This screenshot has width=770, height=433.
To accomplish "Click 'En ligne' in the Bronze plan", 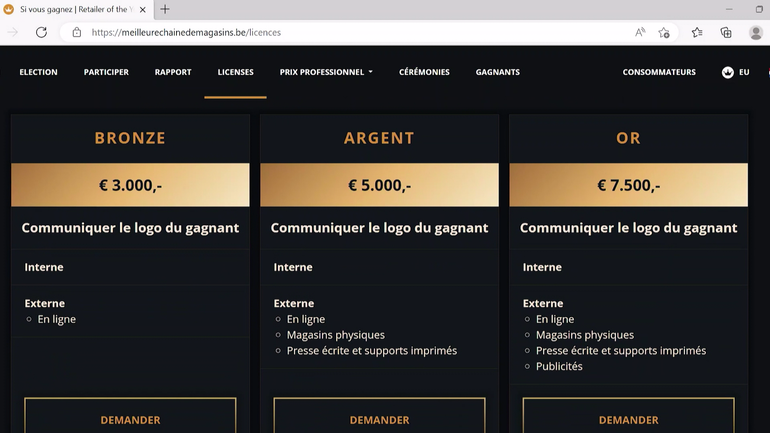I will tap(56, 319).
